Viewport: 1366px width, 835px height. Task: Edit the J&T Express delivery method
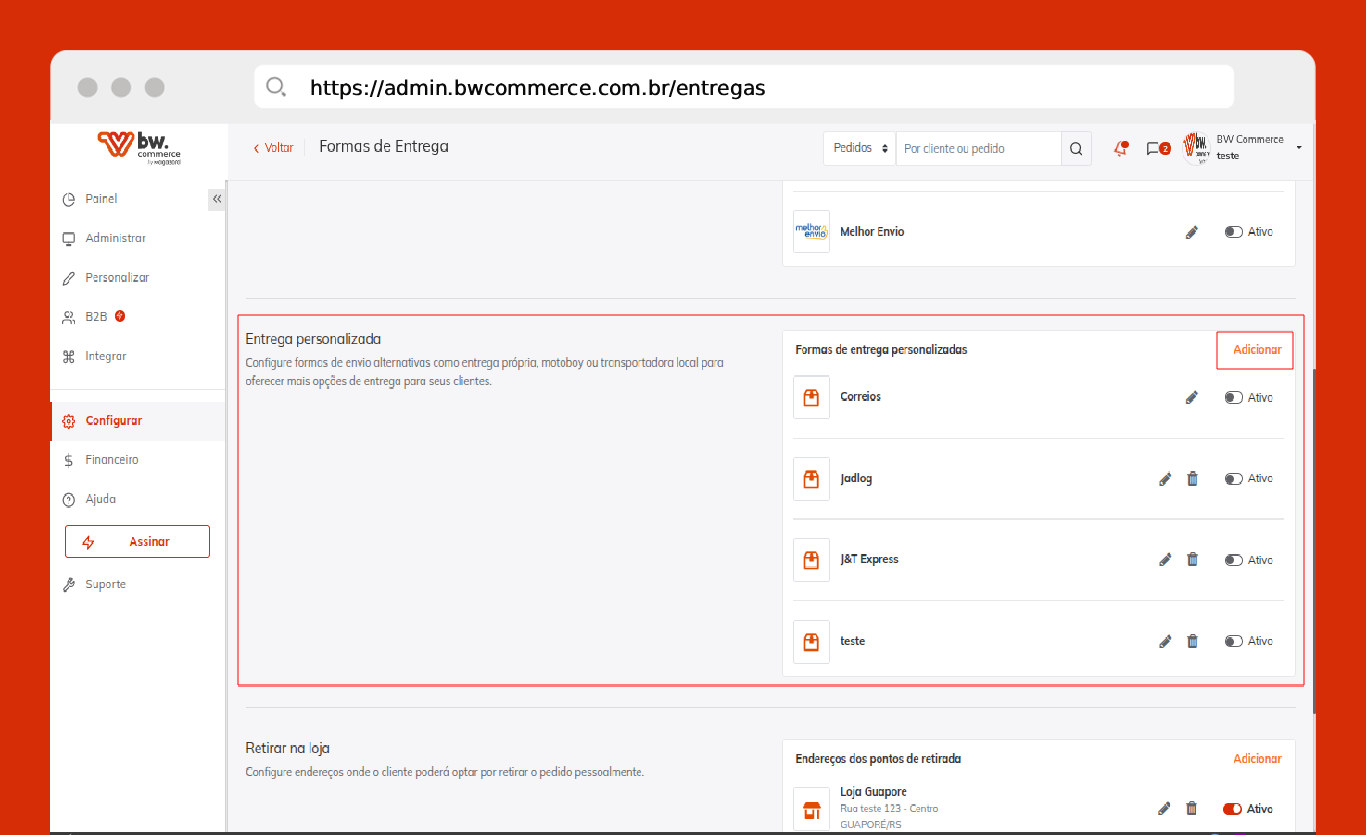pyautogui.click(x=1165, y=560)
